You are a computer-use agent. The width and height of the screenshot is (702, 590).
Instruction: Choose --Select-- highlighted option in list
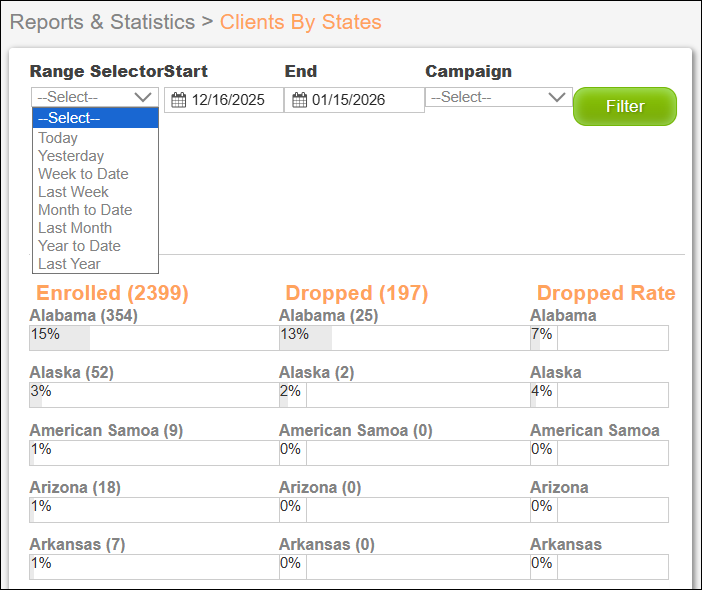coord(95,118)
